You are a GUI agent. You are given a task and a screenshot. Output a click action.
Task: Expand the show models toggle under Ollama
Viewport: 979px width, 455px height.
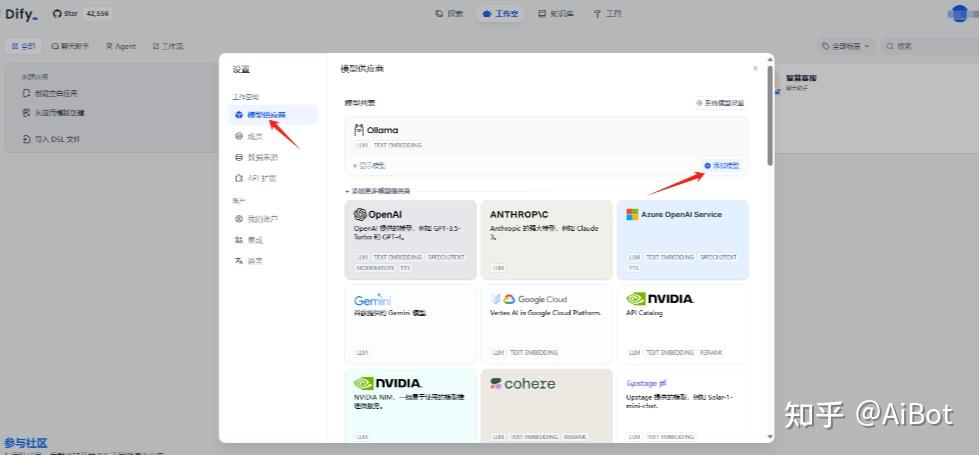(370, 165)
